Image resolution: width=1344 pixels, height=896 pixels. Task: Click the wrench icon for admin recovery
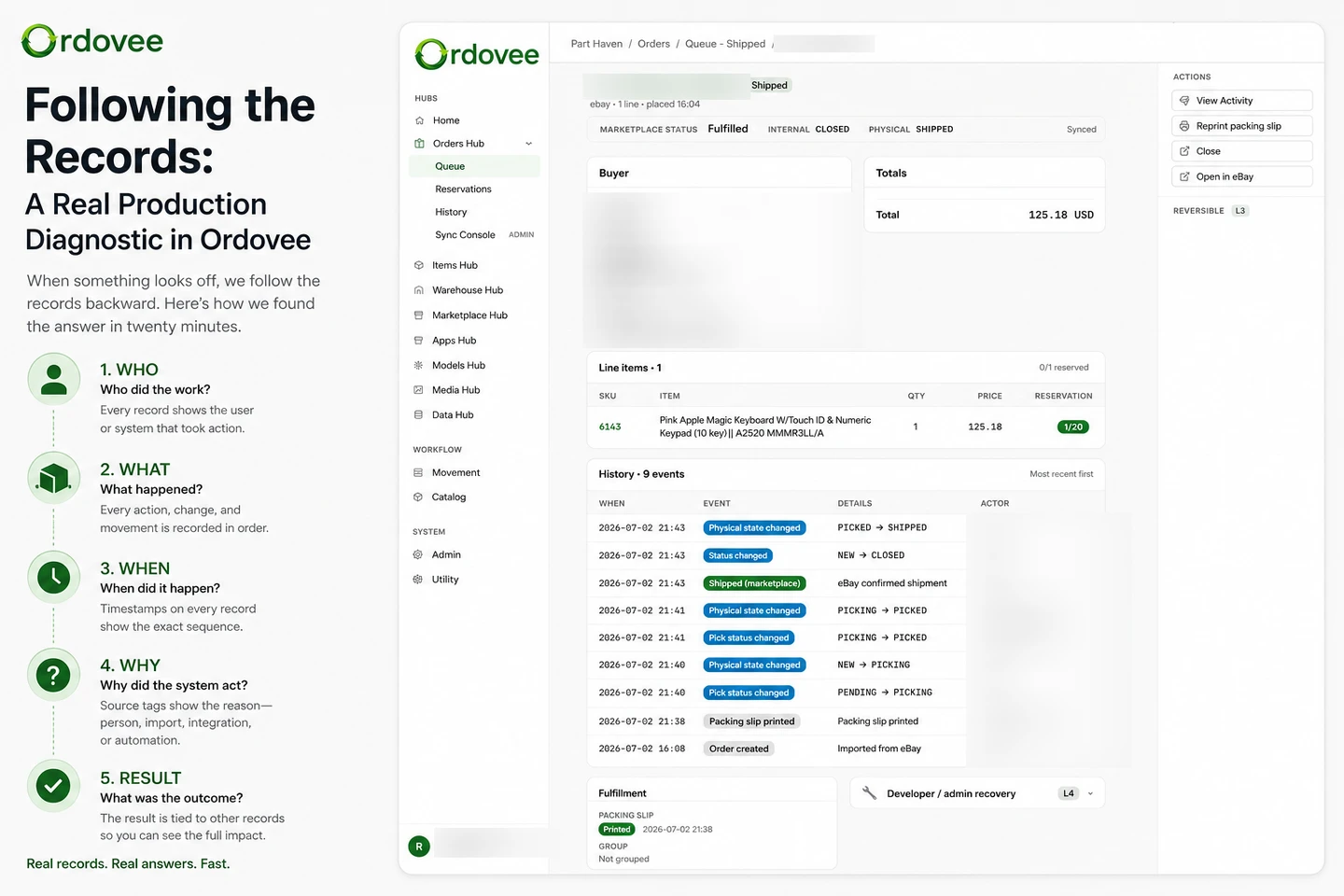(x=869, y=793)
